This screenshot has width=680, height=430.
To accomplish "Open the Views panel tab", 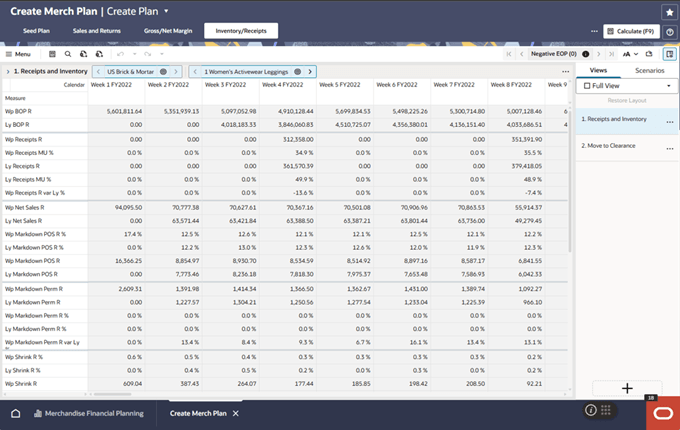I will point(598,70).
